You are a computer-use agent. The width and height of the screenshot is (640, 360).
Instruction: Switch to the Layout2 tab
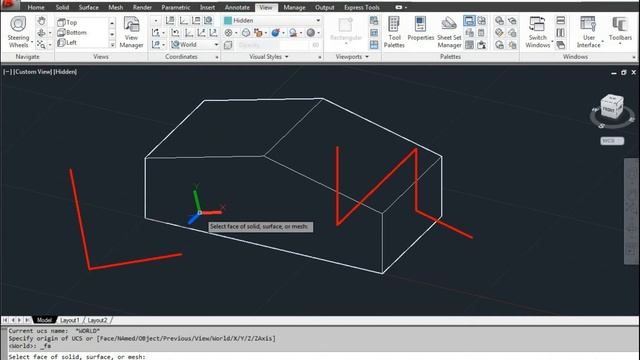[98, 320]
